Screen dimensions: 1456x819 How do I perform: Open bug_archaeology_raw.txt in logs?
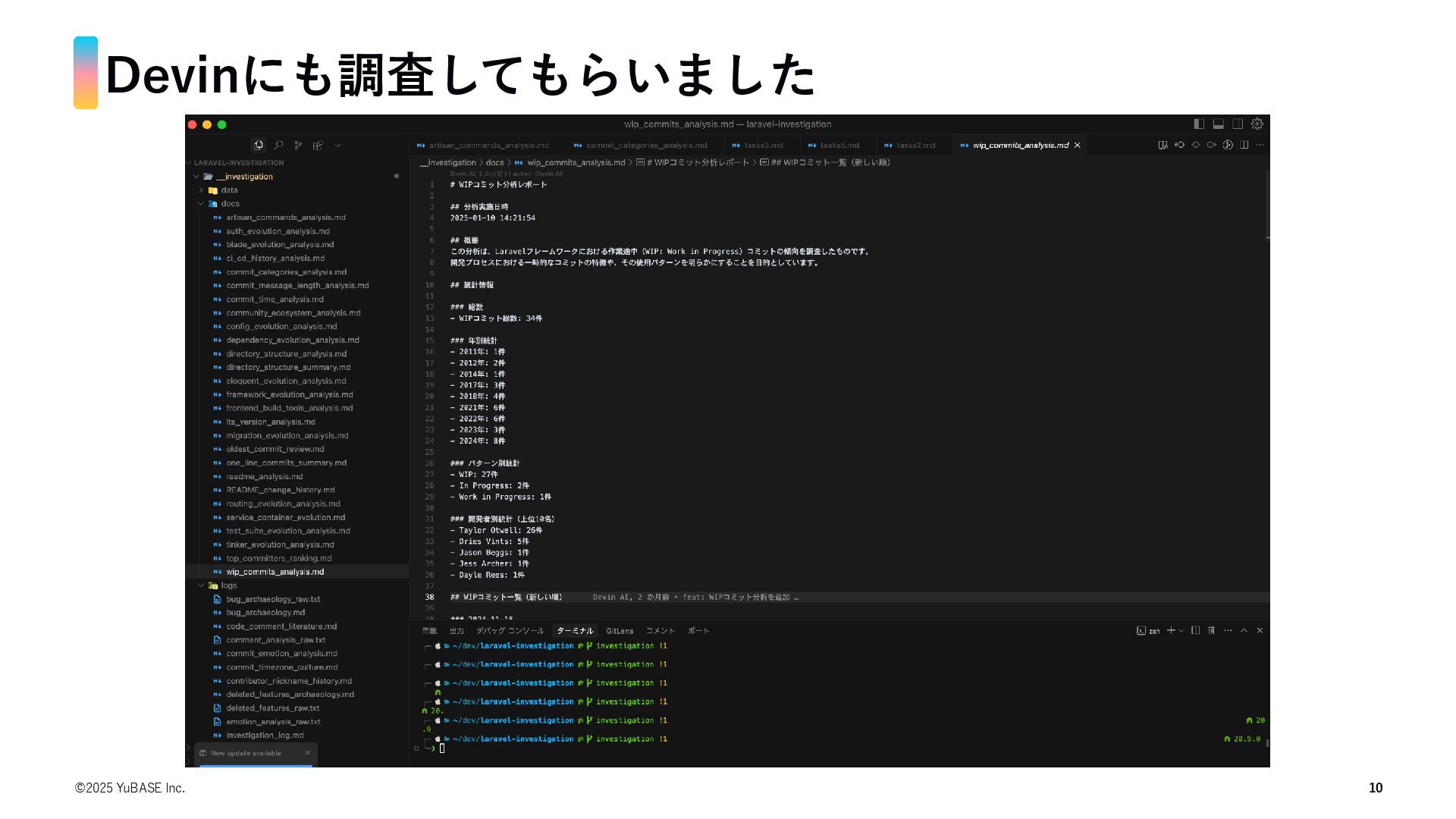[x=273, y=599]
